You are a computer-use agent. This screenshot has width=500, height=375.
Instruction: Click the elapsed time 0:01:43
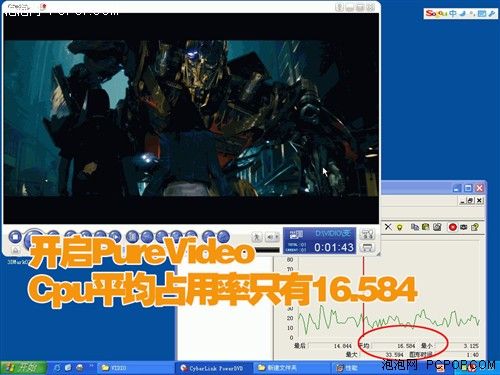pyautogui.click(x=334, y=247)
